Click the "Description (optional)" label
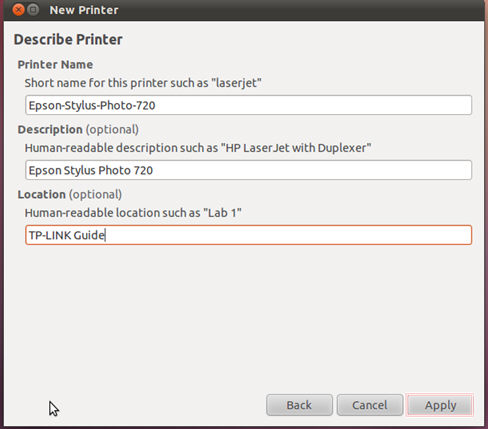 coord(78,129)
